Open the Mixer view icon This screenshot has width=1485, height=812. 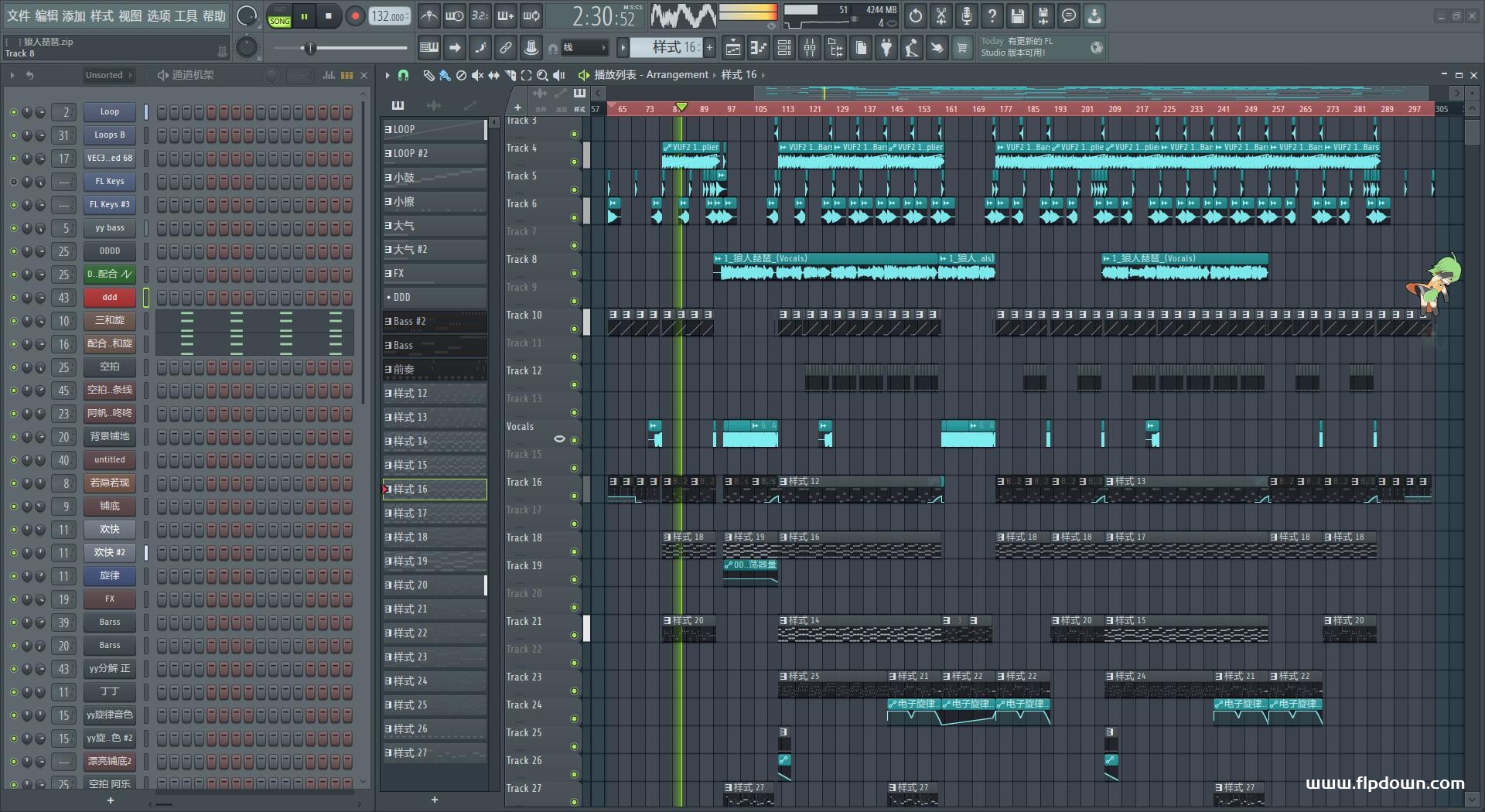[810, 48]
